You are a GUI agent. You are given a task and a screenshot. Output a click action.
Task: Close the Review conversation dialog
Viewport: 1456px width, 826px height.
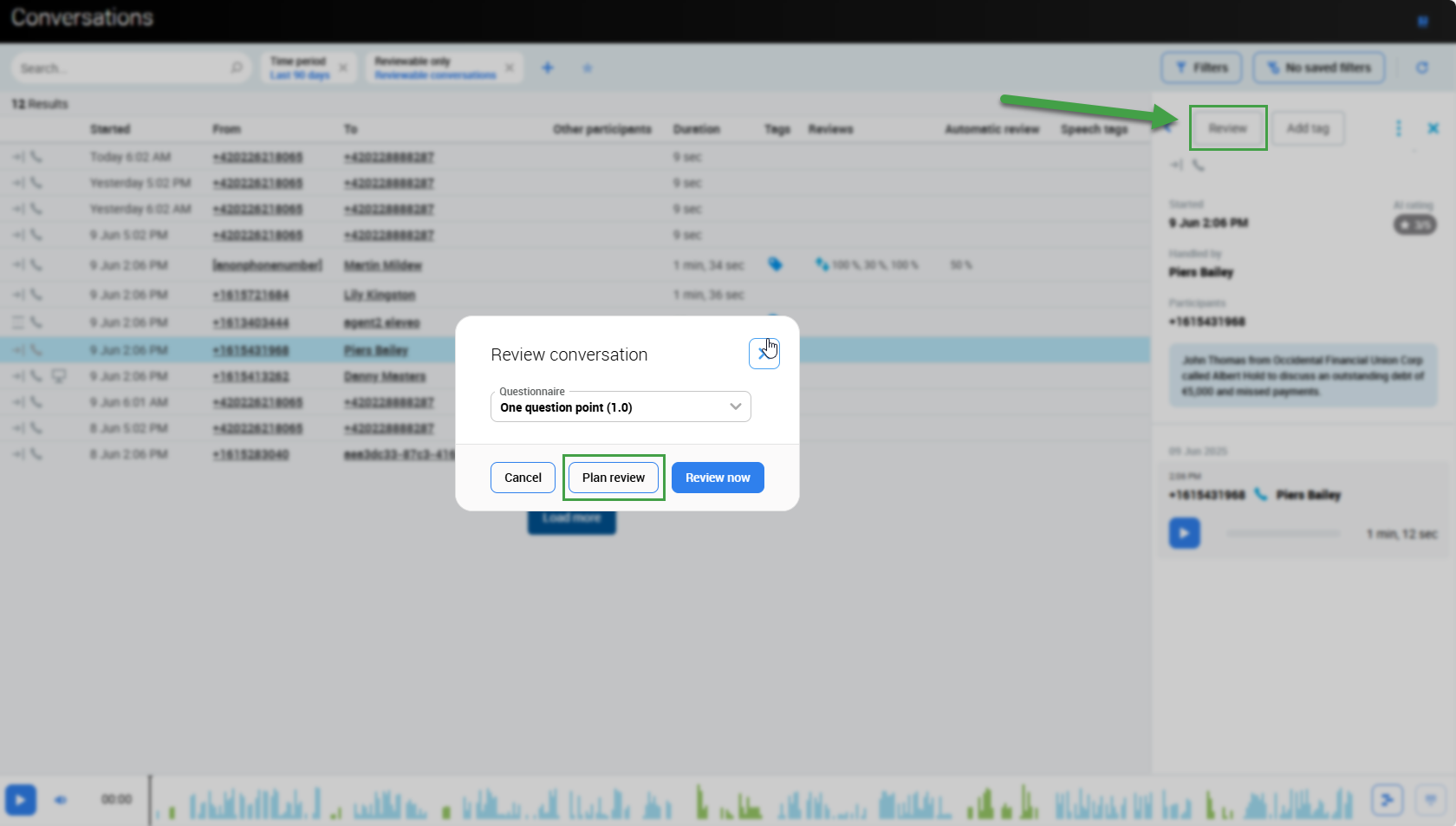pyautogui.click(x=764, y=354)
